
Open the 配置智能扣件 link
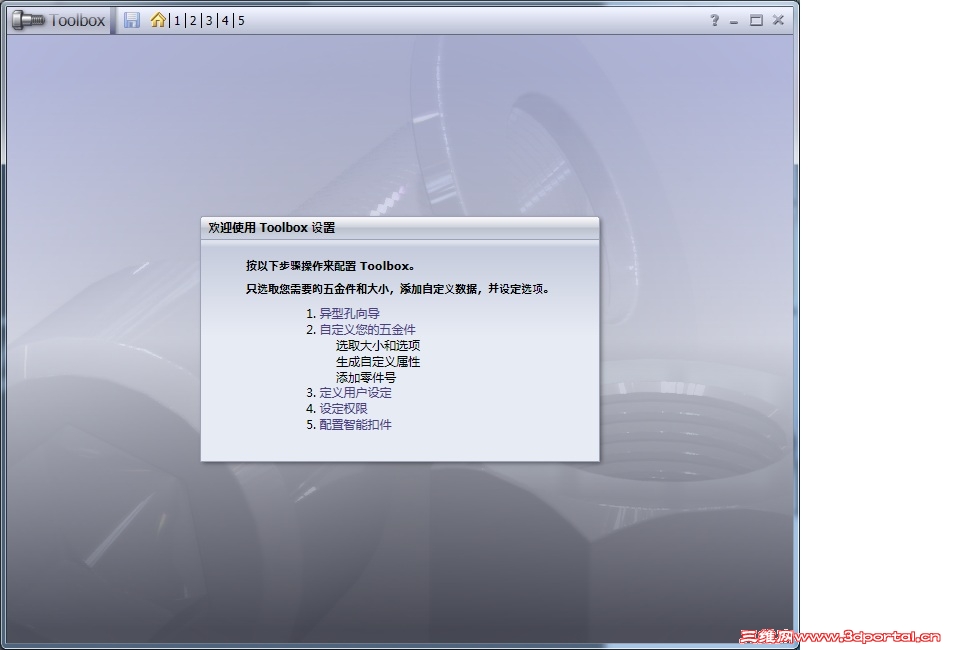[x=355, y=425]
